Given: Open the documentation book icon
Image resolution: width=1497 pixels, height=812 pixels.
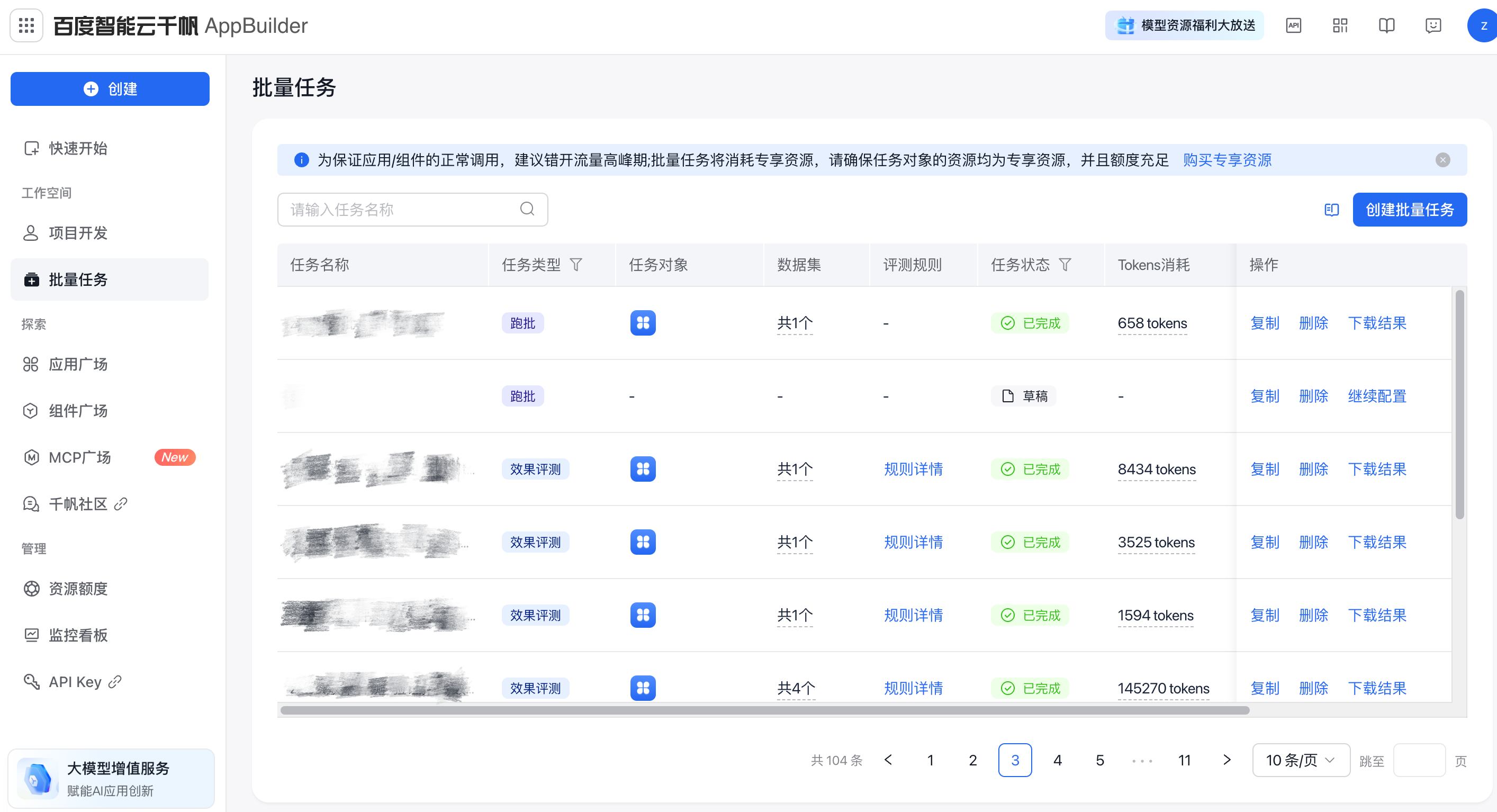Looking at the screenshot, I should [1386, 25].
